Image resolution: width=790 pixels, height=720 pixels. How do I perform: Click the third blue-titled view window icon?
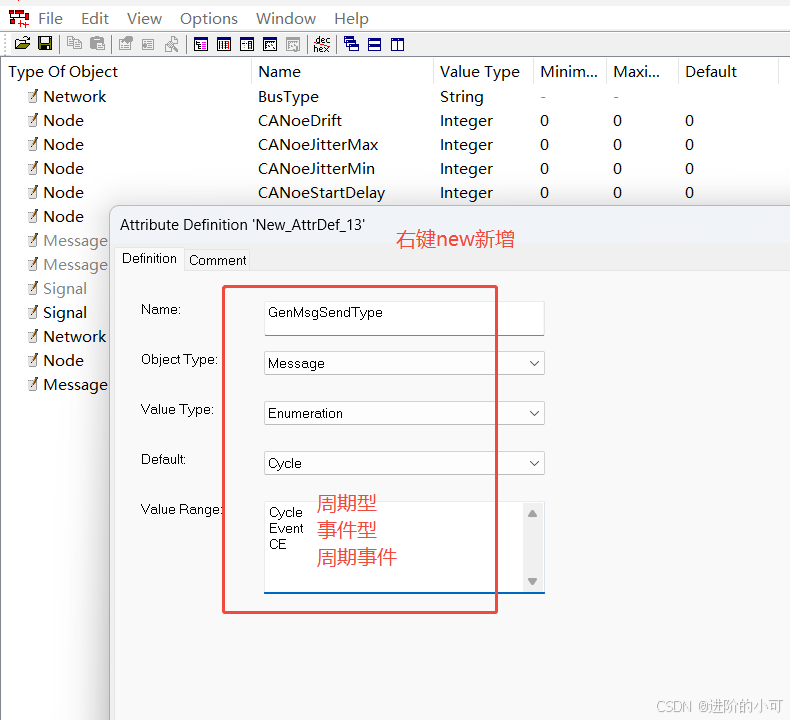pyautogui.click(x=247, y=44)
